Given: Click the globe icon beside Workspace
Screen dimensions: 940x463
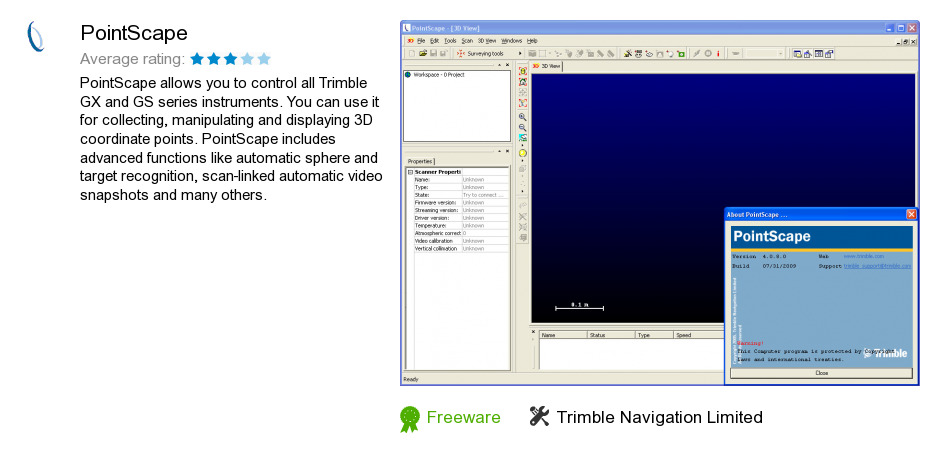Looking at the screenshot, I should [x=408, y=75].
